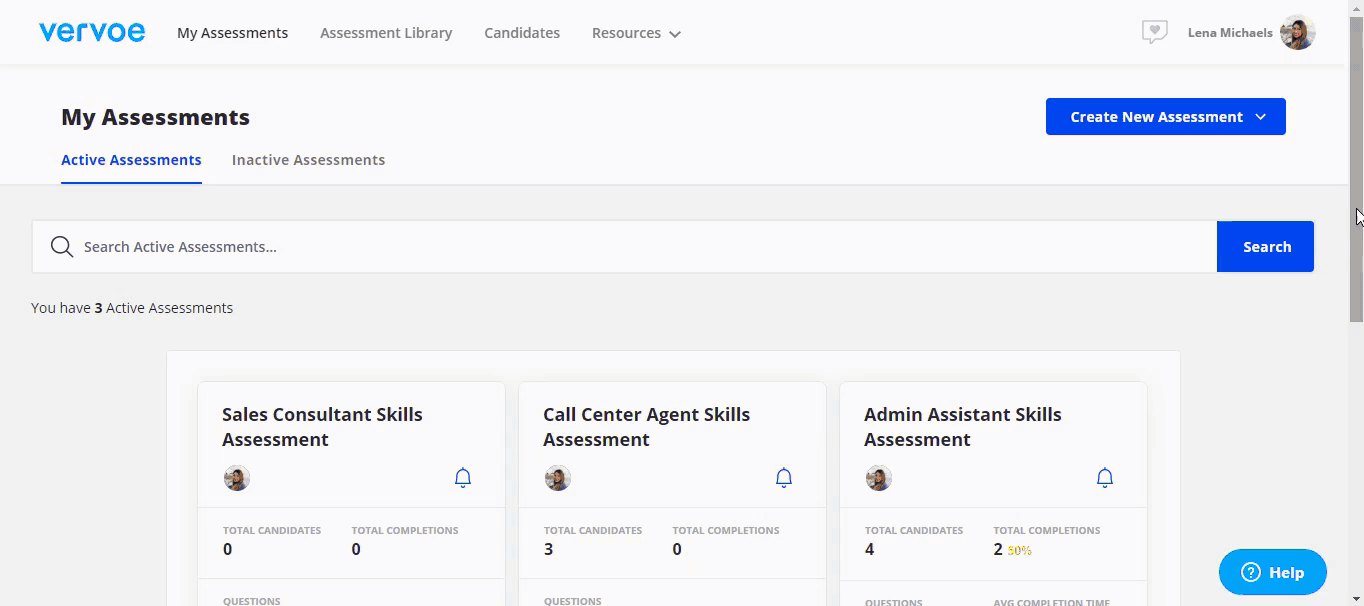The height and width of the screenshot is (606, 1364).
Task: Click the search magnifier icon
Action: coord(62,247)
